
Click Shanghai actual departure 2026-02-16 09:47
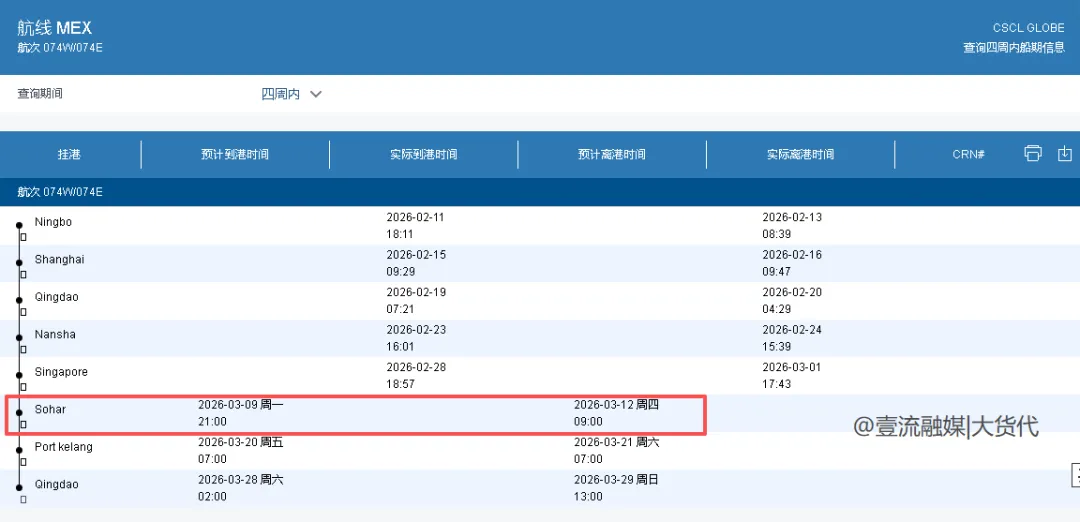pos(792,263)
